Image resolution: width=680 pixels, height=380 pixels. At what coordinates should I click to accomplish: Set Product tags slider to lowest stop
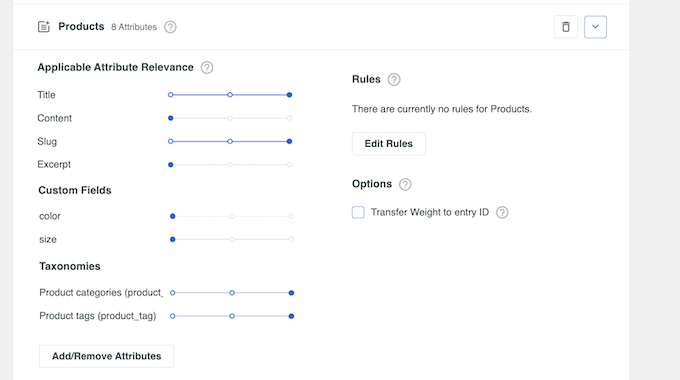(173, 316)
